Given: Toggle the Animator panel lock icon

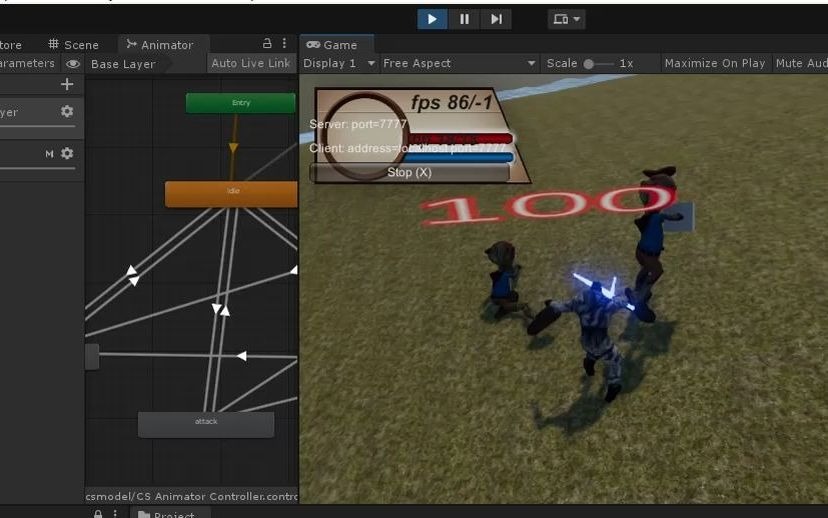Looking at the screenshot, I should (x=267, y=44).
